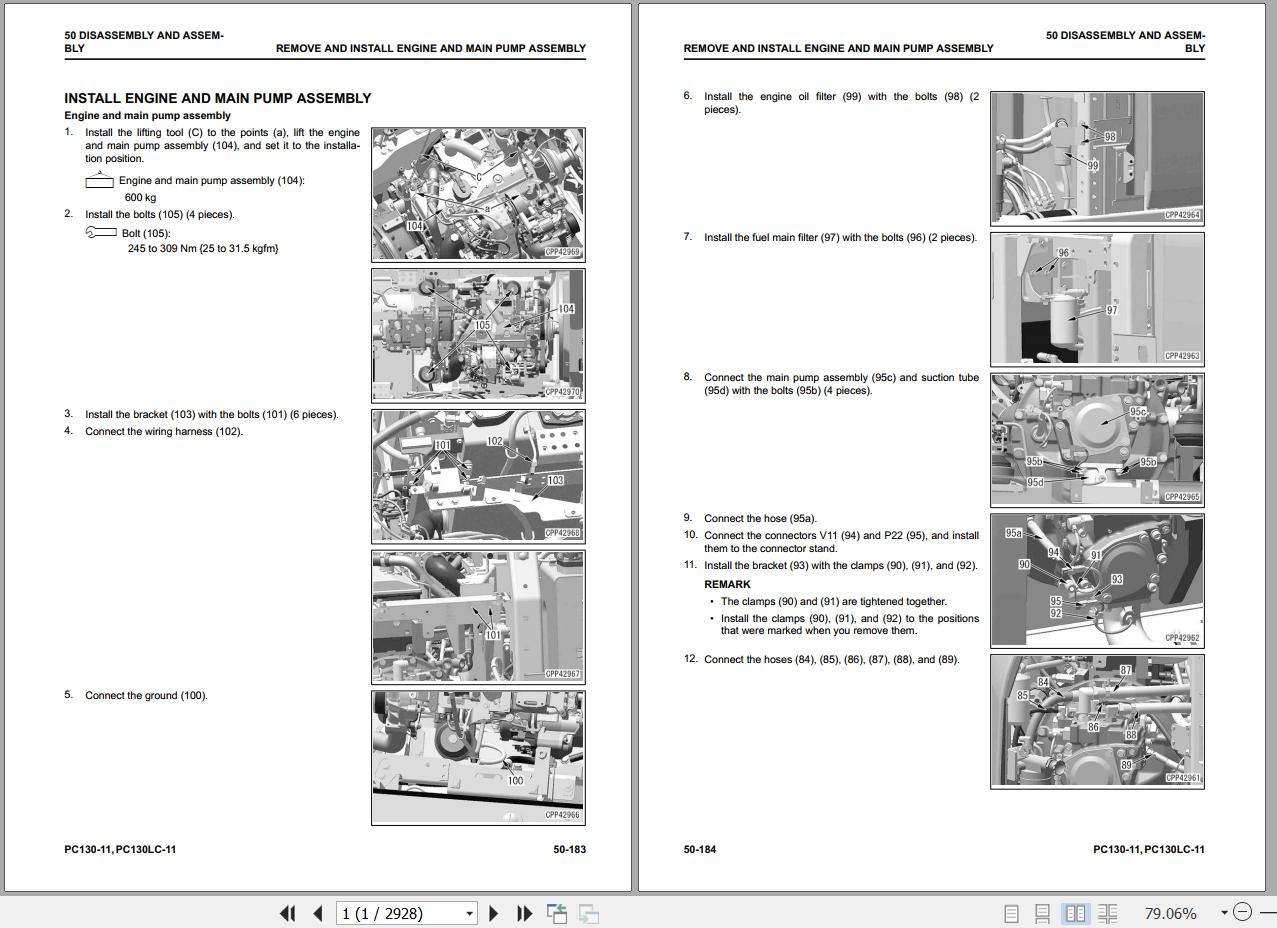The image size is (1277, 928).
Task: Click the CPP42969 engine lifting illustration
Action: pyautogui.click(x=478, y=194)
